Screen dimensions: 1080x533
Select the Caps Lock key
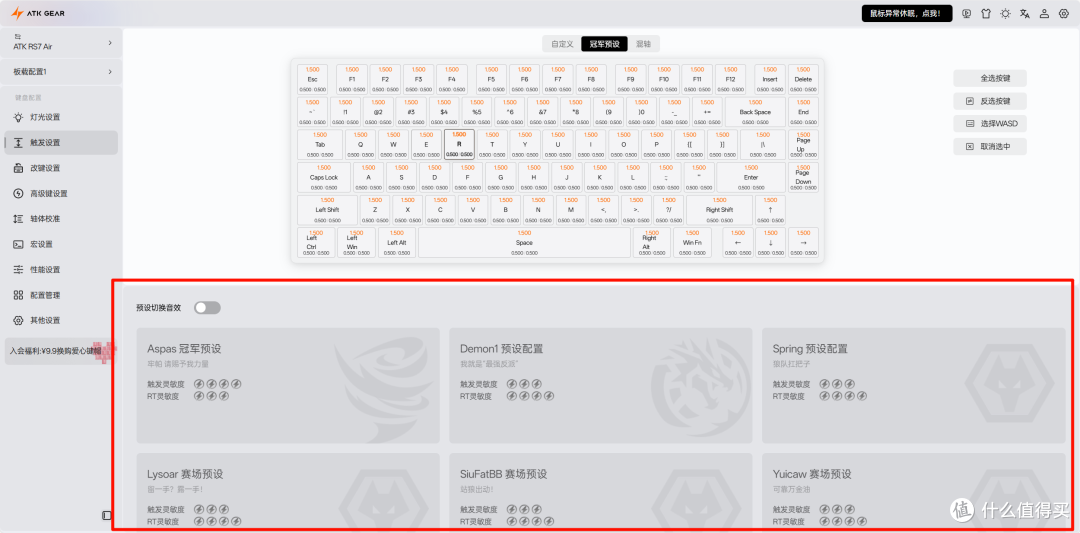pos(324,177)
